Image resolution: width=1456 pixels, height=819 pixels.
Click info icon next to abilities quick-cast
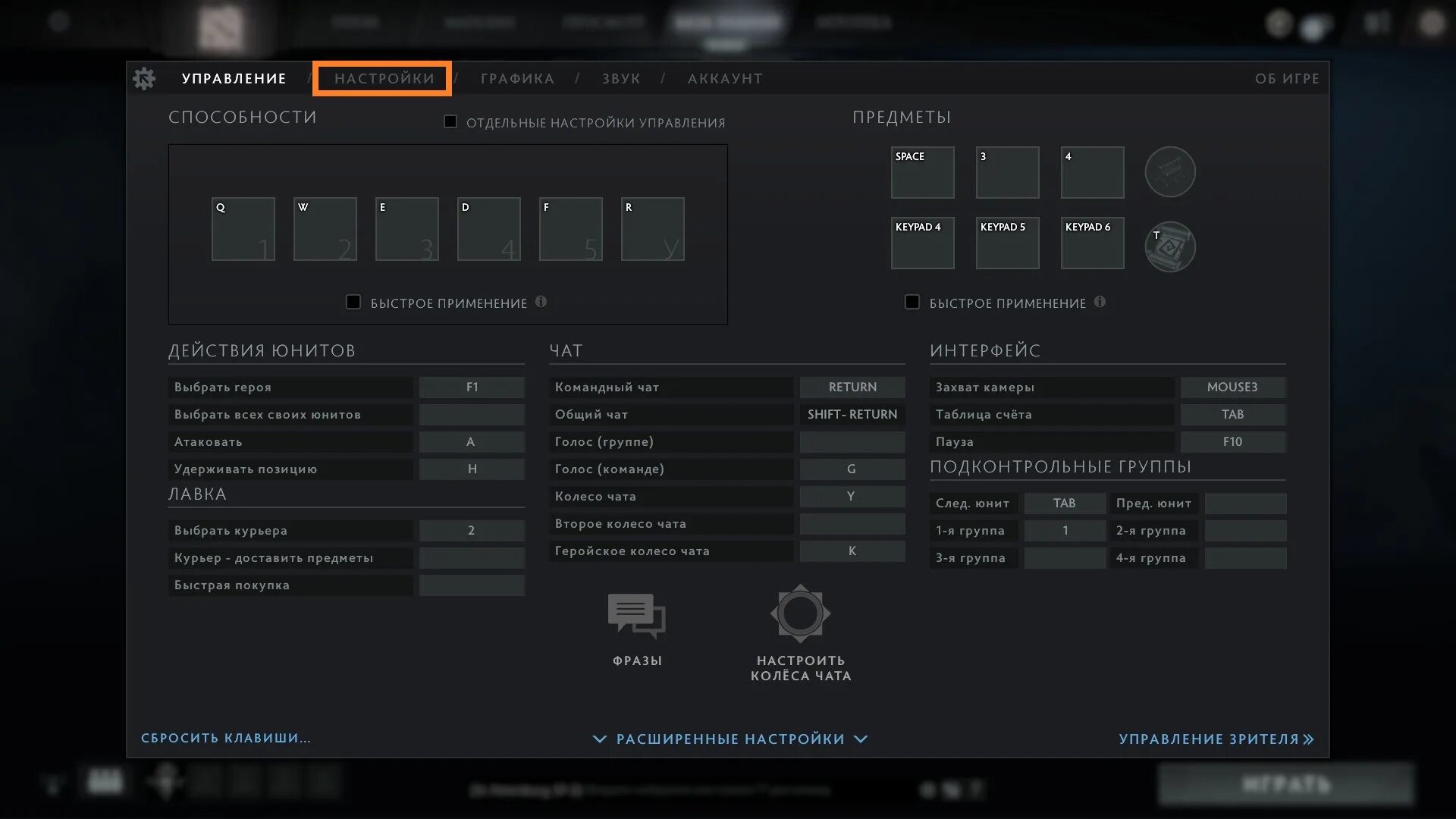541,302
